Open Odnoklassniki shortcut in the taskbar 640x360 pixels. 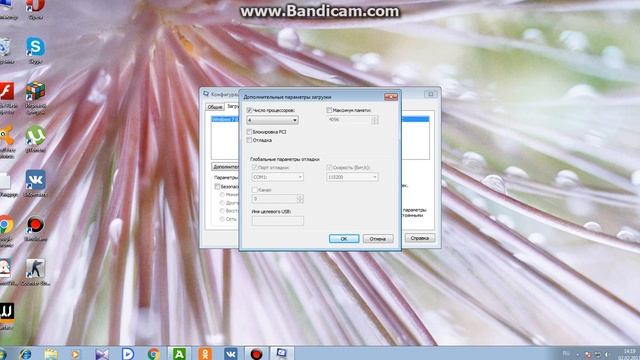coord(205,354)
